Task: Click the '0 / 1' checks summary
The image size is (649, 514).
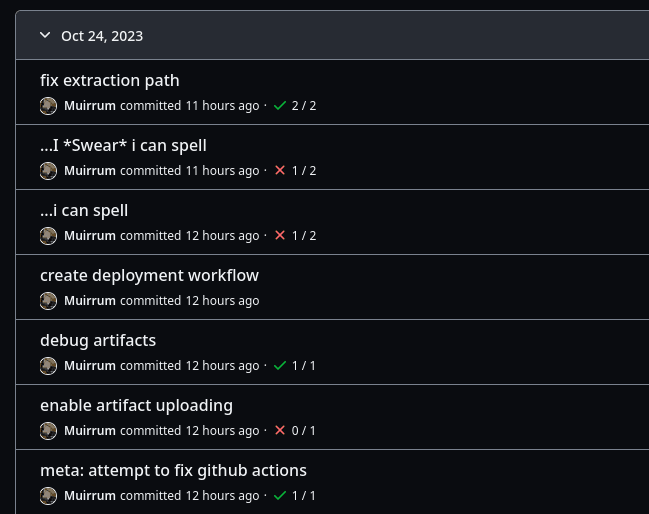Action: tap(304, 430)
